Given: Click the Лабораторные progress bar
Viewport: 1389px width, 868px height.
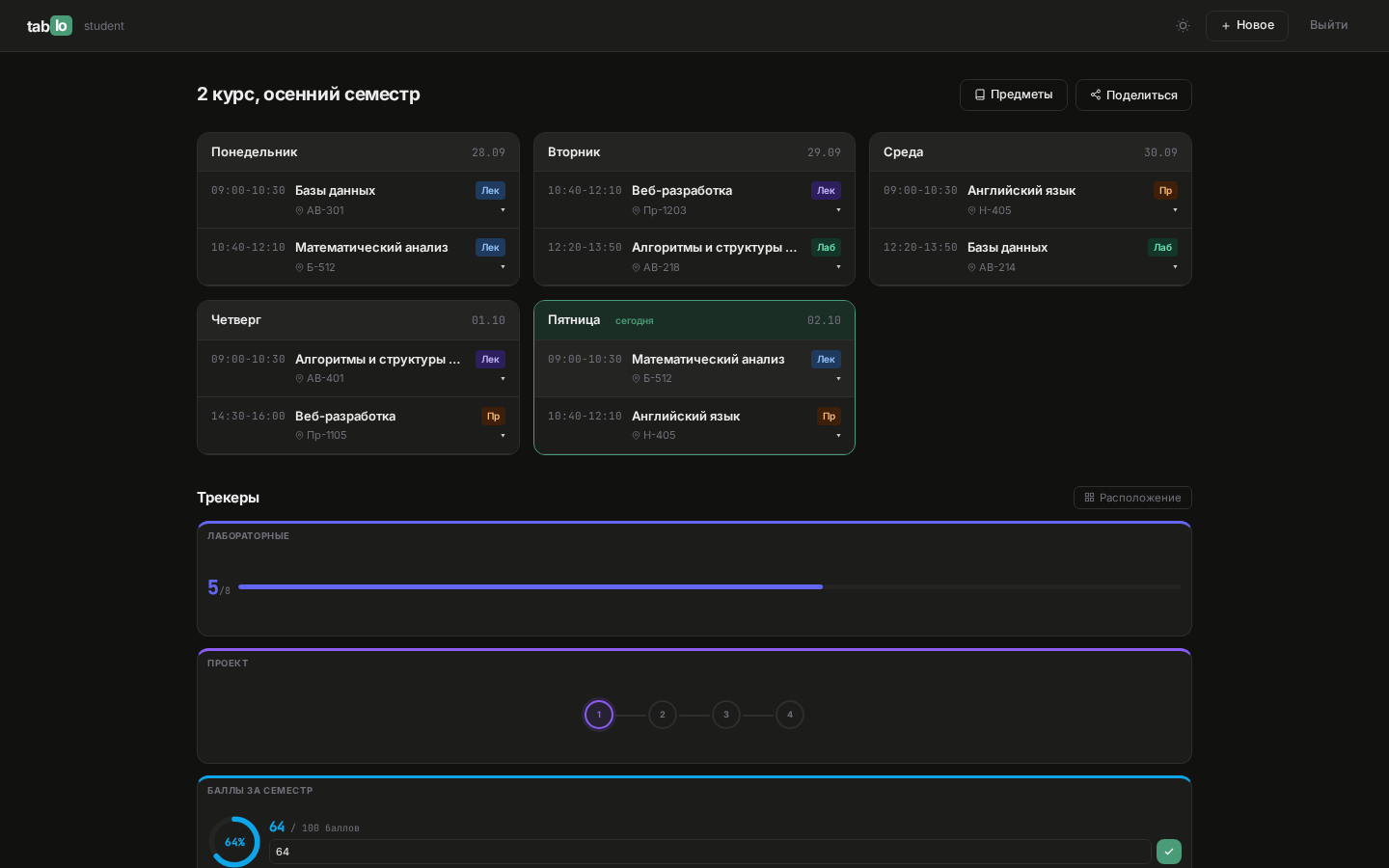Looking at the screenshot, I should point(709,586).
